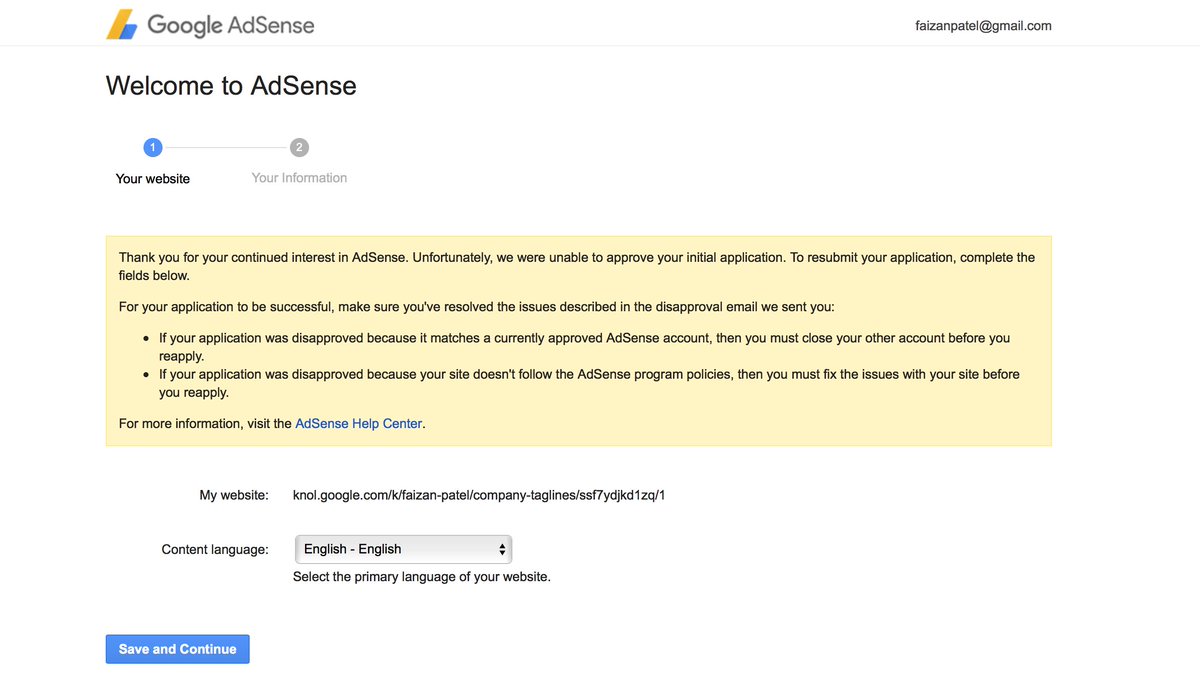
Task: Select step 1 circle indicator
Action: click(x=153, y=148)
